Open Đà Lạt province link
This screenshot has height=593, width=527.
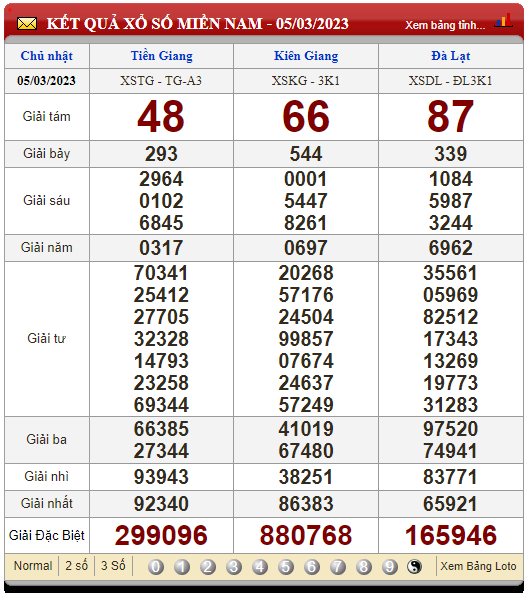(451, 56)
